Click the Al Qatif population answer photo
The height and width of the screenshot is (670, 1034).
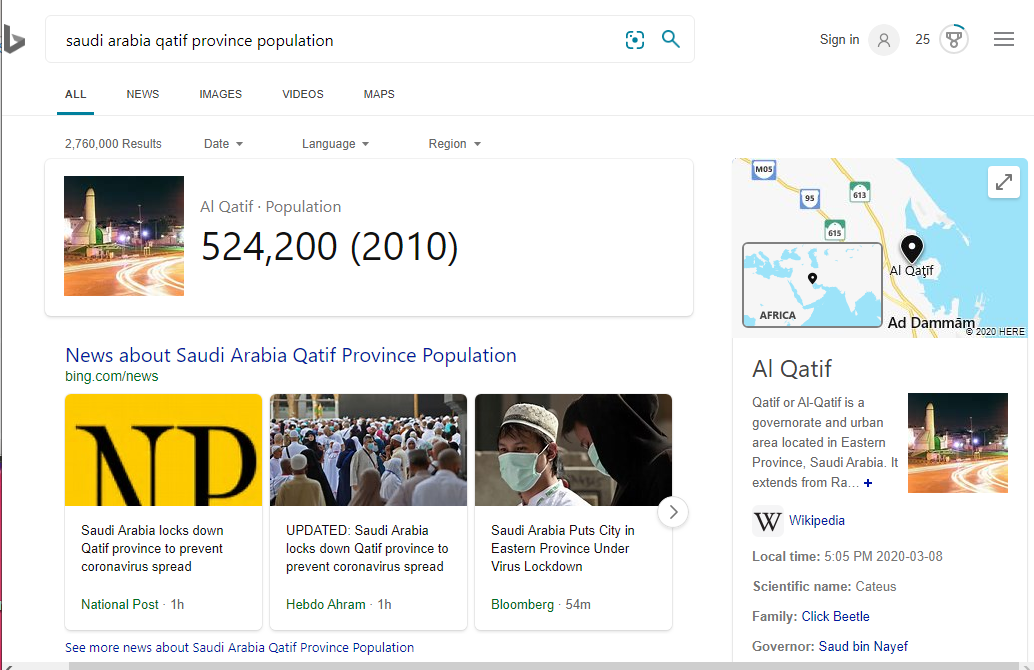pos(124,236)
